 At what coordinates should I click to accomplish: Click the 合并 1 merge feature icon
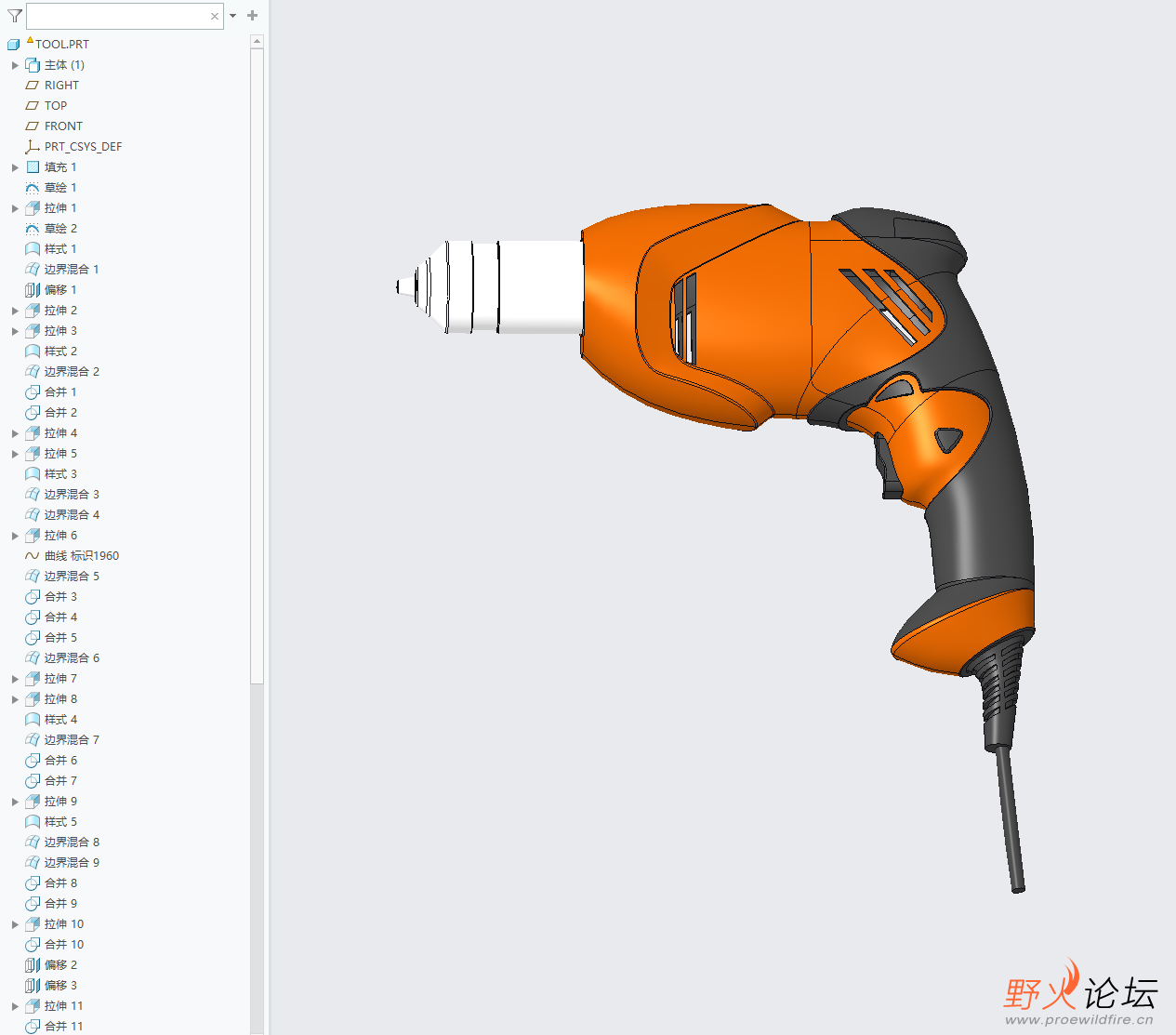point(33,392)
